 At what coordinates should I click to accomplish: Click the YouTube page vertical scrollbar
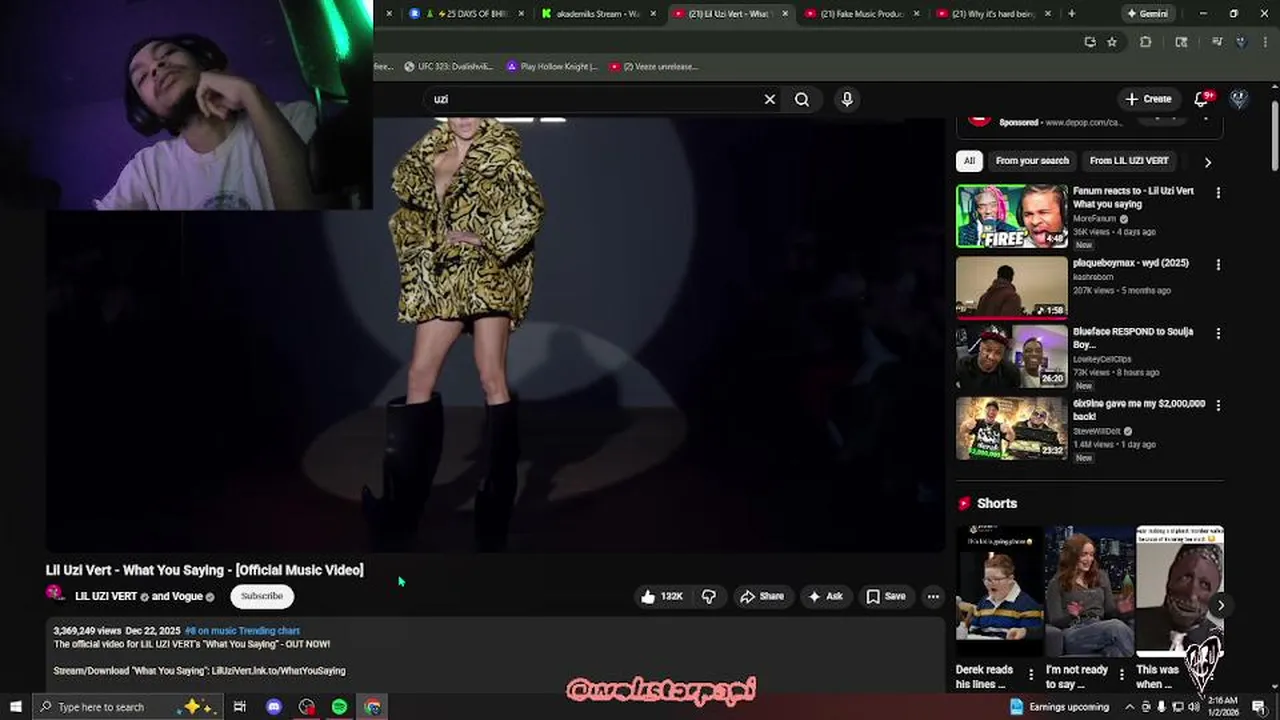(1275, 135)
